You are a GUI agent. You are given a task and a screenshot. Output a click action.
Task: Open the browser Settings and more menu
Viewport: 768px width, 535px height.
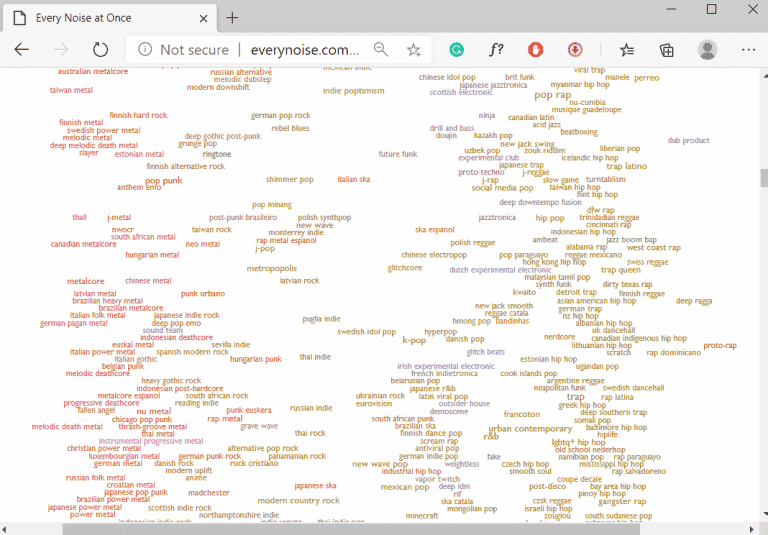pos(748,49)
